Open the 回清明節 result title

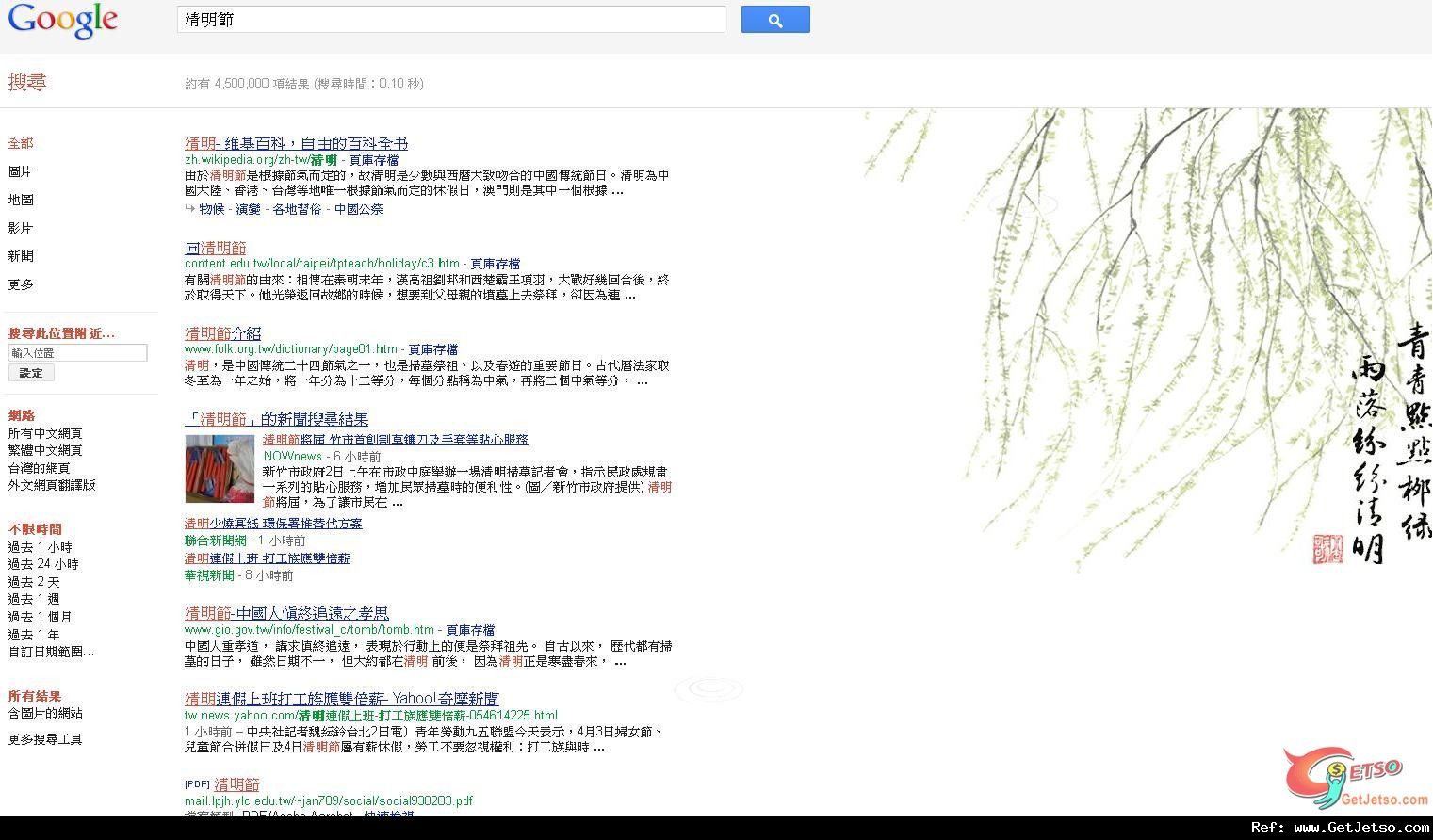point(216,248)
